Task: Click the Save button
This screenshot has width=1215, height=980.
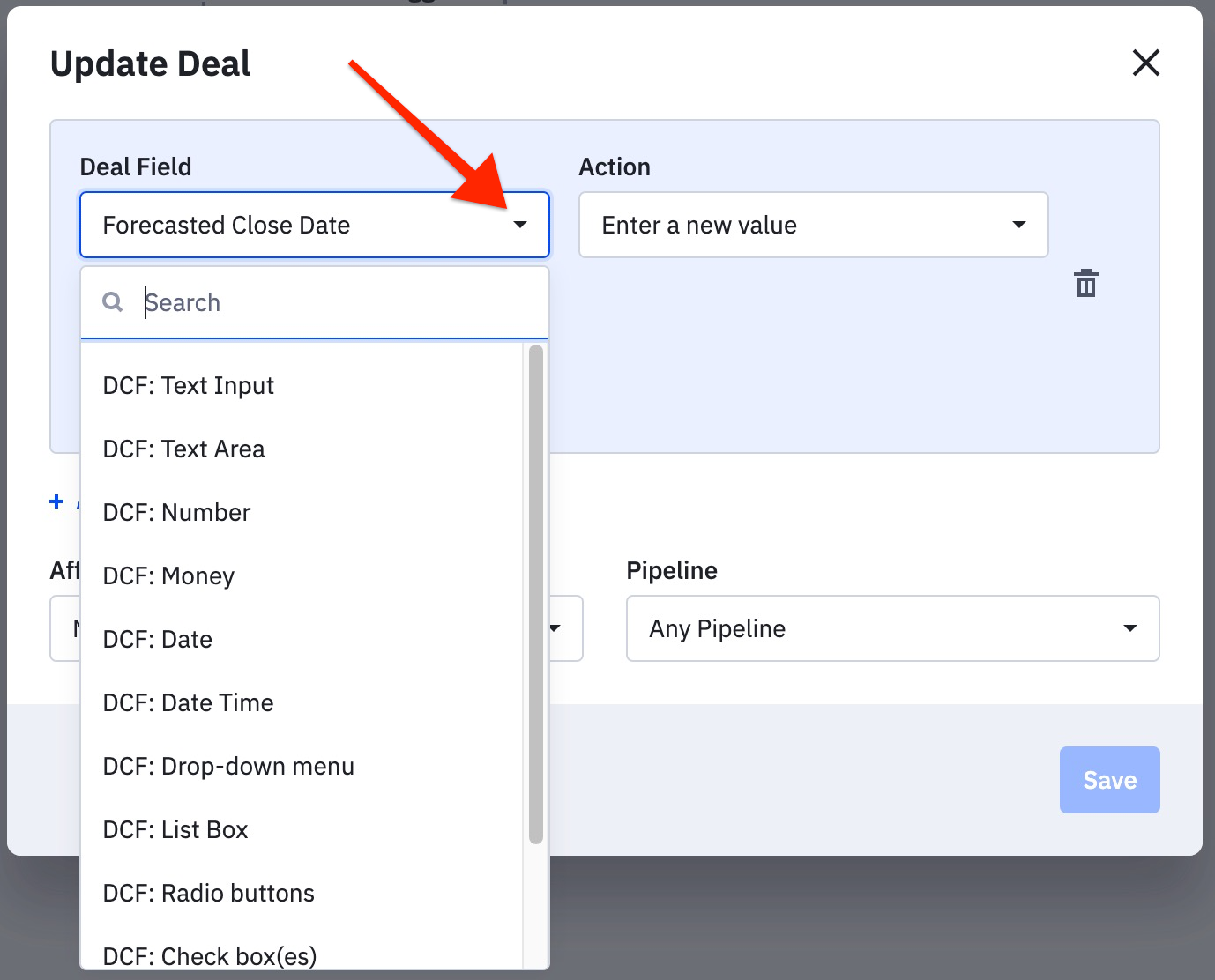Action: pyautogui.click(x=1108, y=780)
